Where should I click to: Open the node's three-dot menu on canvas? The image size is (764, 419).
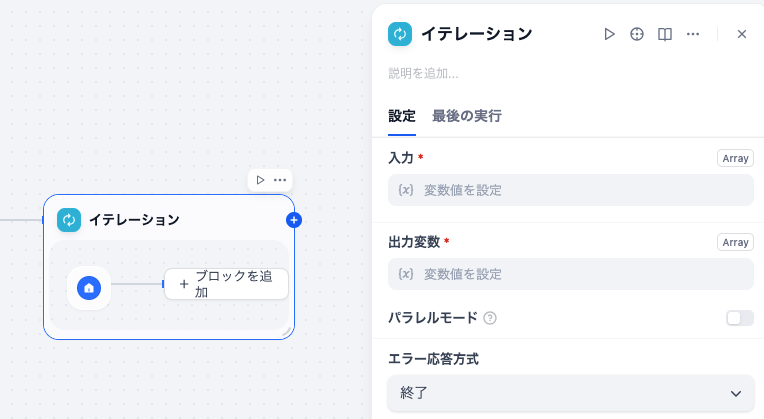[x=280, y=180]
